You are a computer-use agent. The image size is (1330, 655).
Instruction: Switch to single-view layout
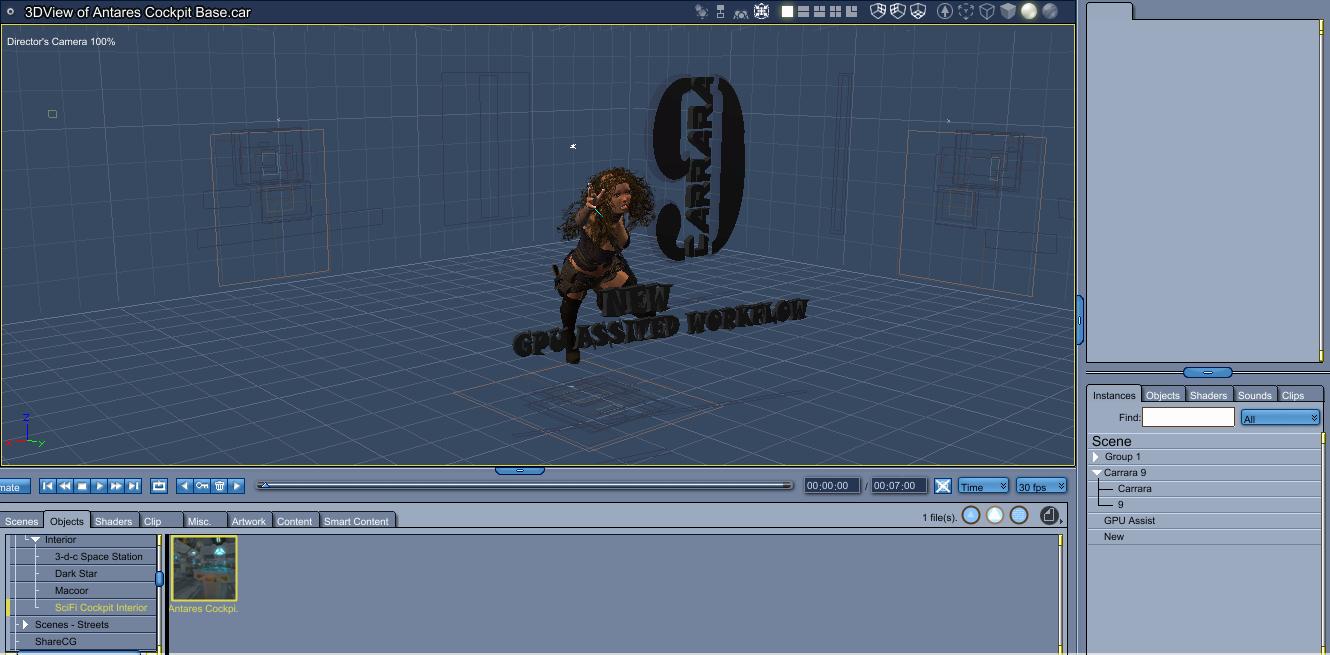click(x=787, y=12)
